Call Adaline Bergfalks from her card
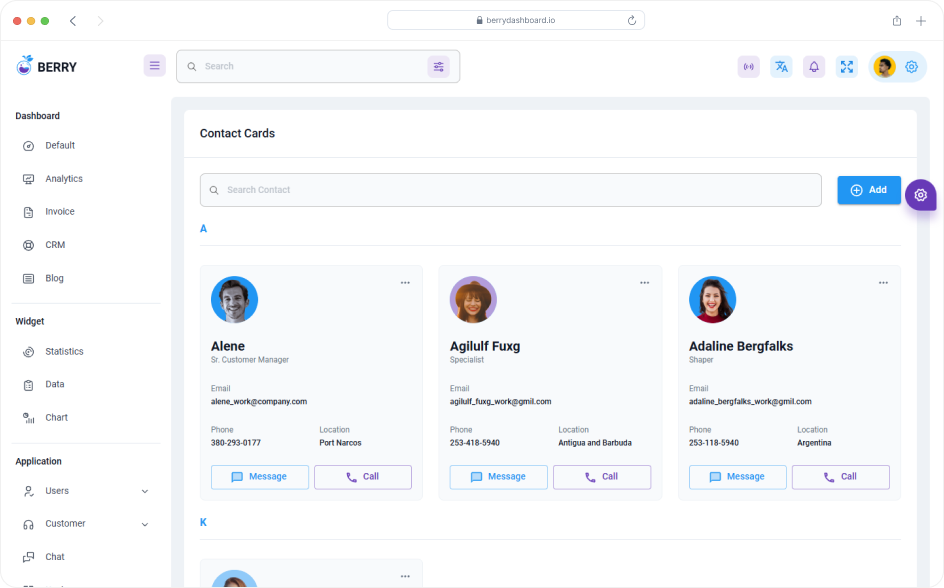This screenshot has height=588, width=944. click(x=840, y=477)
